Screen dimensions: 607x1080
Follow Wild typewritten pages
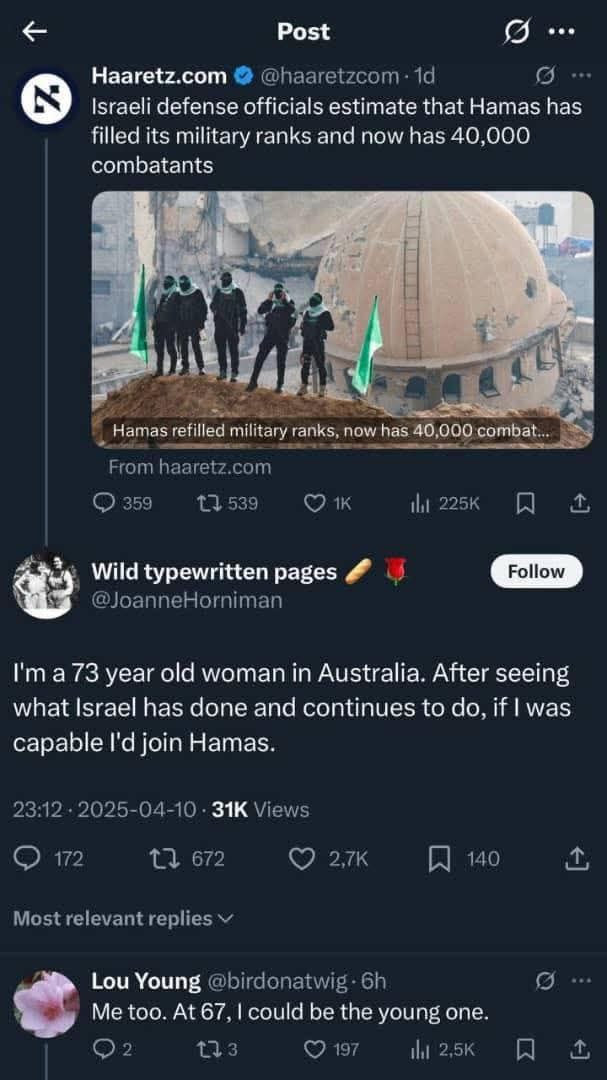click(536, 571)
